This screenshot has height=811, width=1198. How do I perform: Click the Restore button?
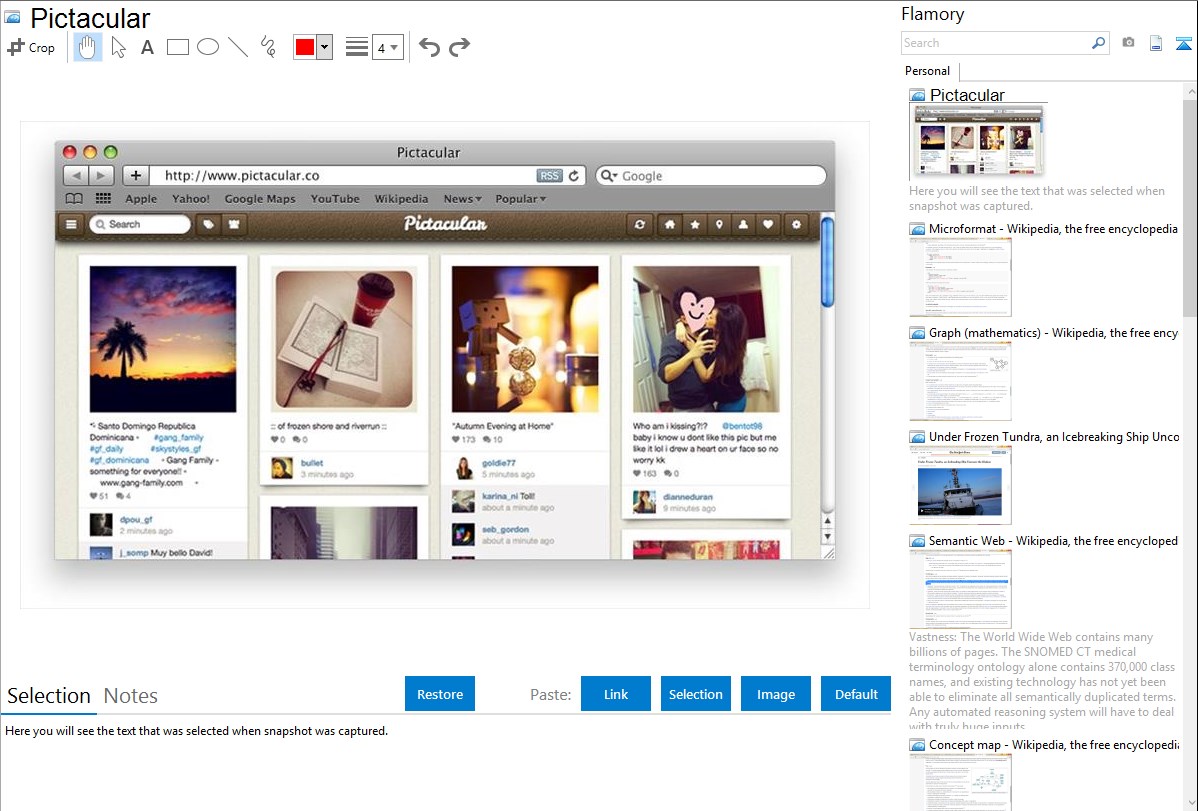[440, 694]
